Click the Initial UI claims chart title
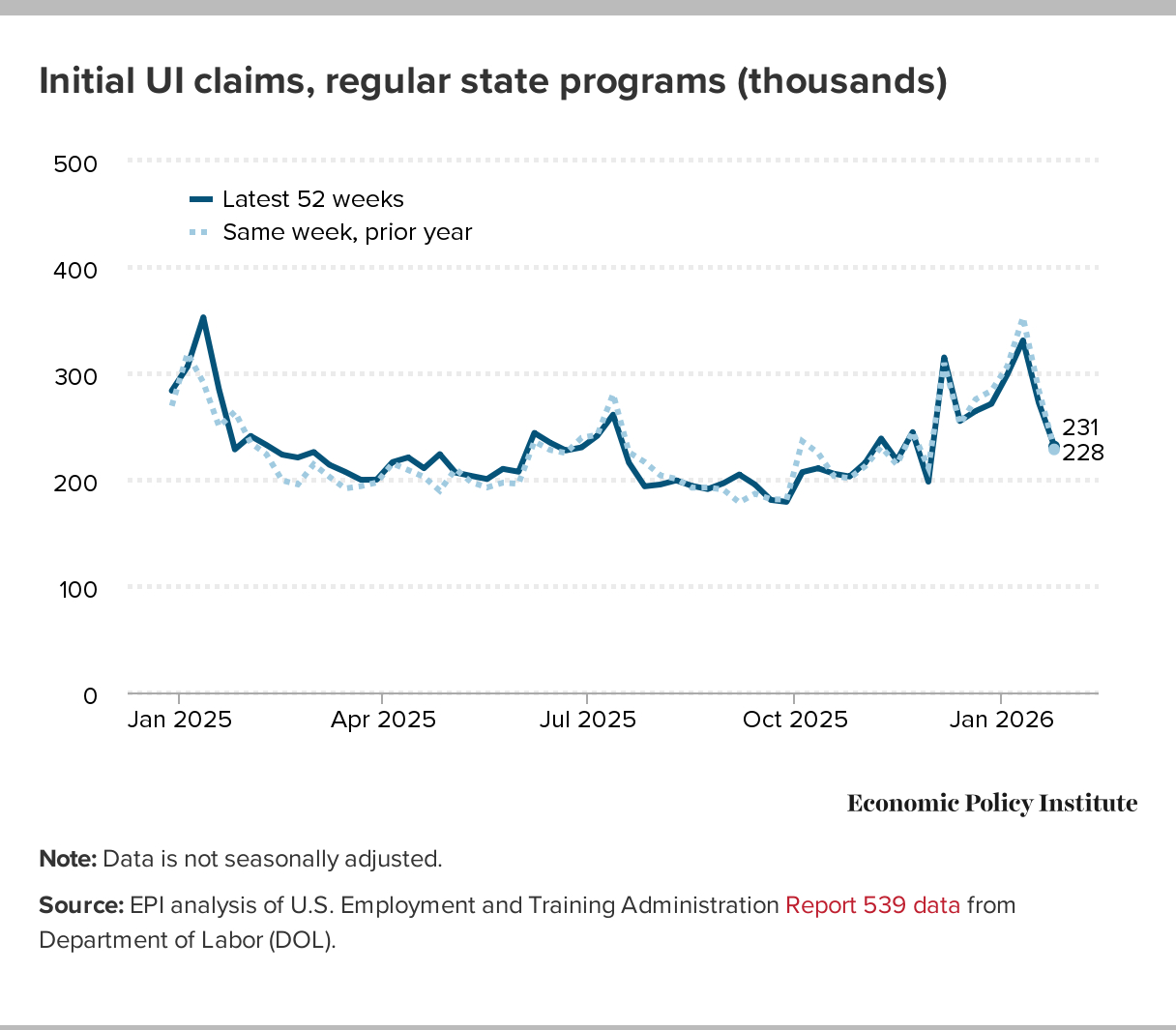The height and width of the screenshot is (1030, 1176). 492,80
